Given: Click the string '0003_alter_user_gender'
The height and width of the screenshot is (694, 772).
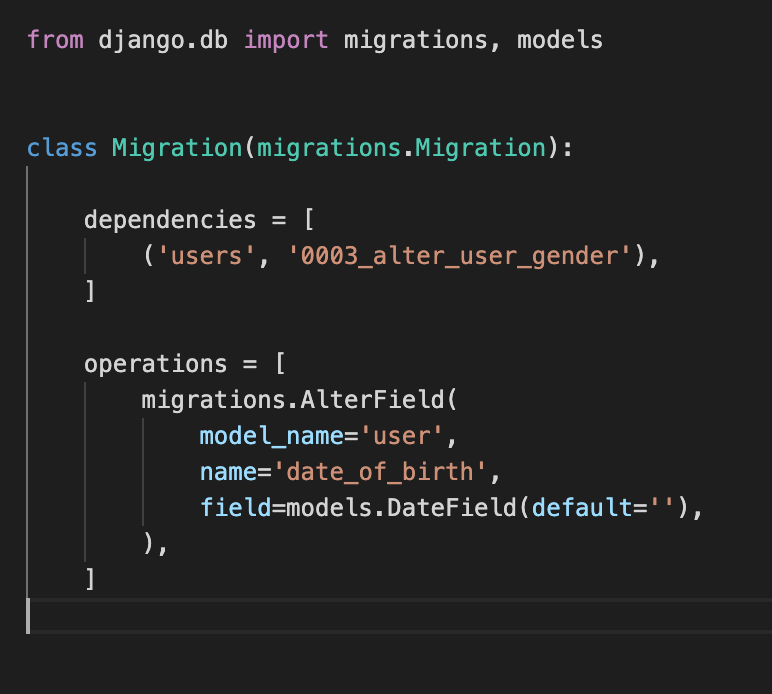Looking at the screenshot, I should 459,256.
